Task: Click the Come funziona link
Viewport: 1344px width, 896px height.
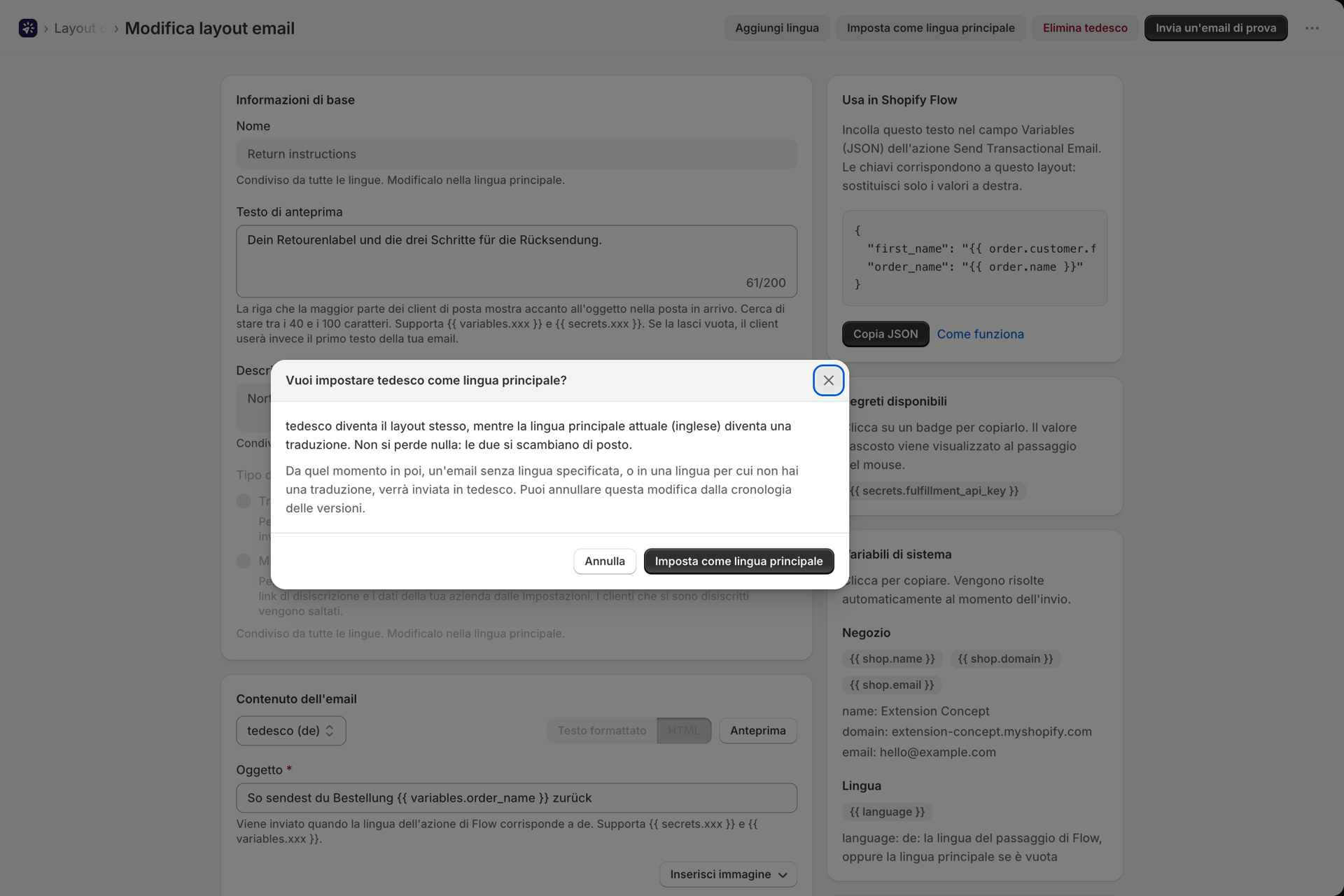Action: coord(980,335)
